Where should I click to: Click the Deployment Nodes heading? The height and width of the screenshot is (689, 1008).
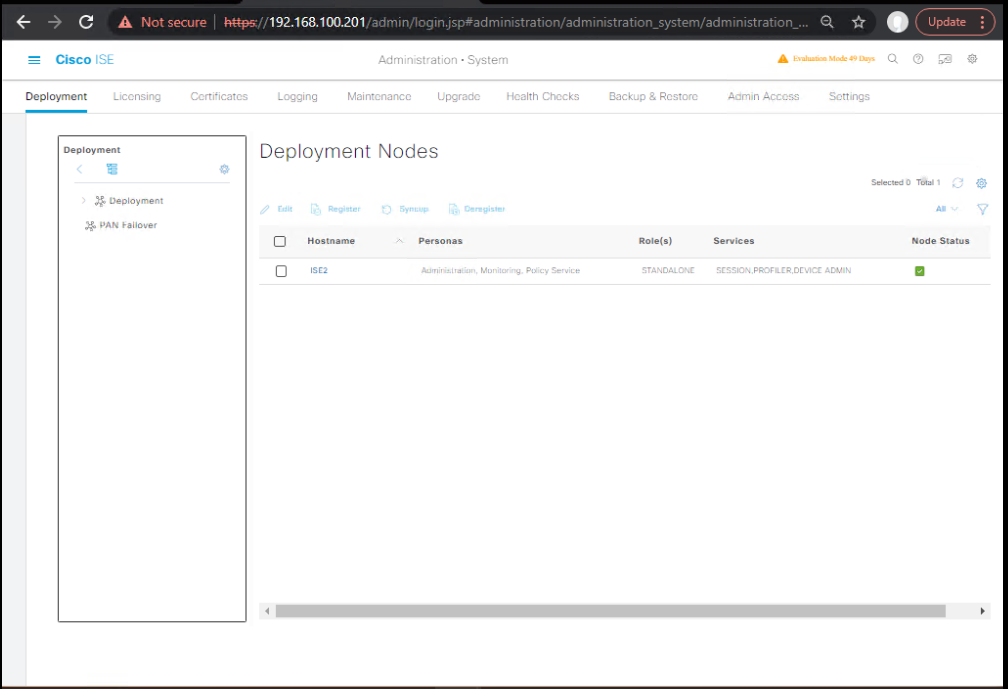coord(348,151)
